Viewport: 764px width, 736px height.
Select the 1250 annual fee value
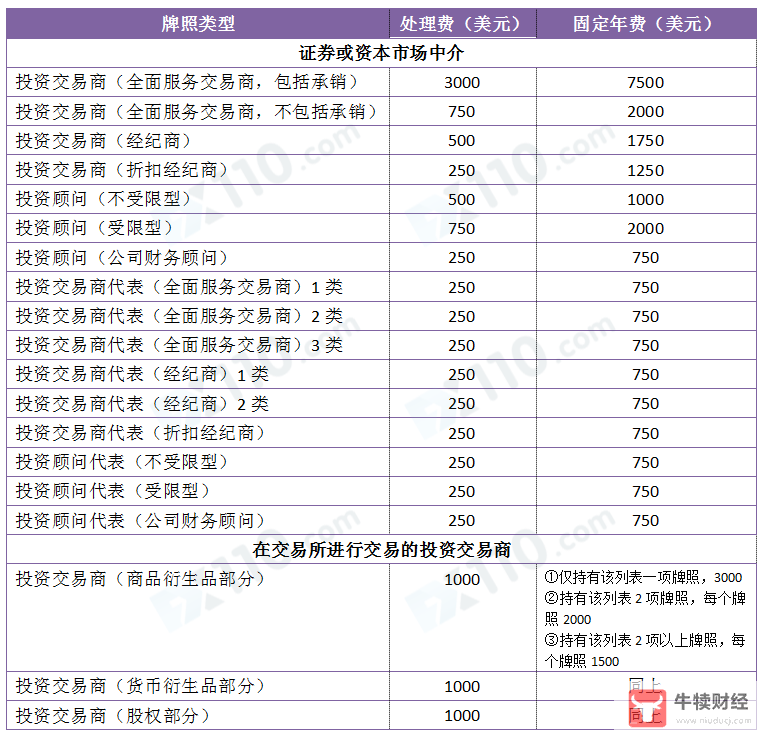click(646, 171)
